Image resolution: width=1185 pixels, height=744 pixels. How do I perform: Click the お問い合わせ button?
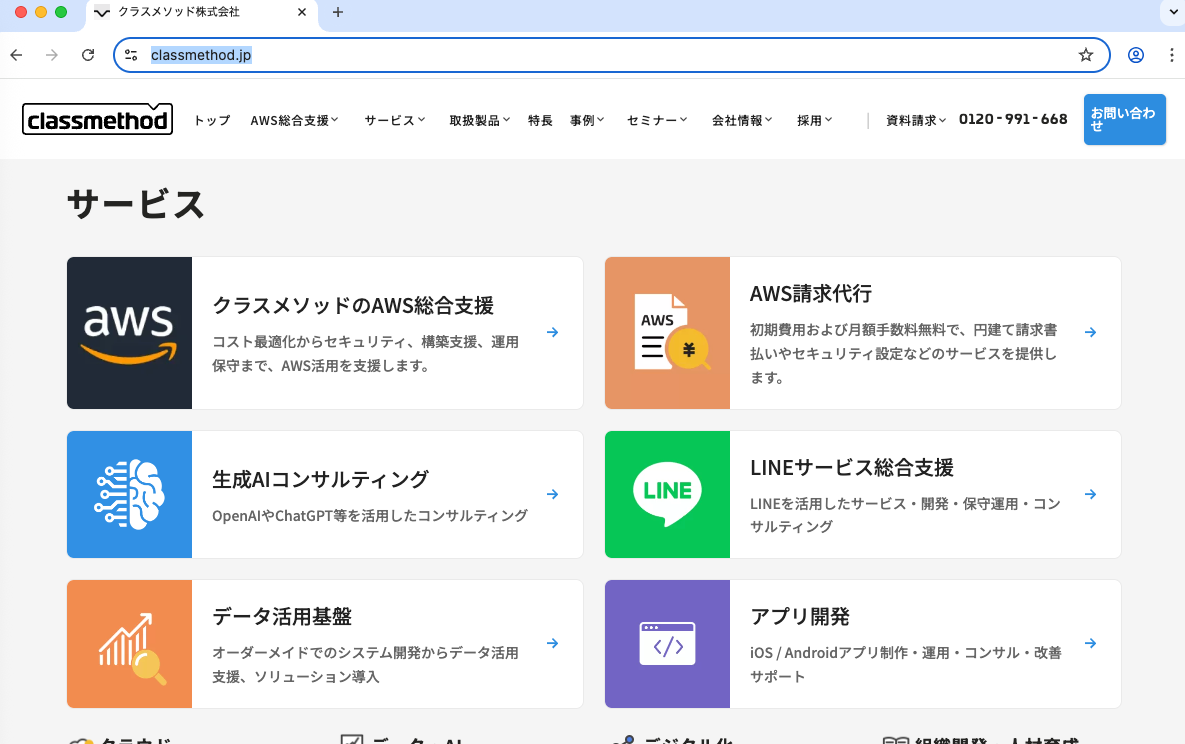[x=1125, y=119]
